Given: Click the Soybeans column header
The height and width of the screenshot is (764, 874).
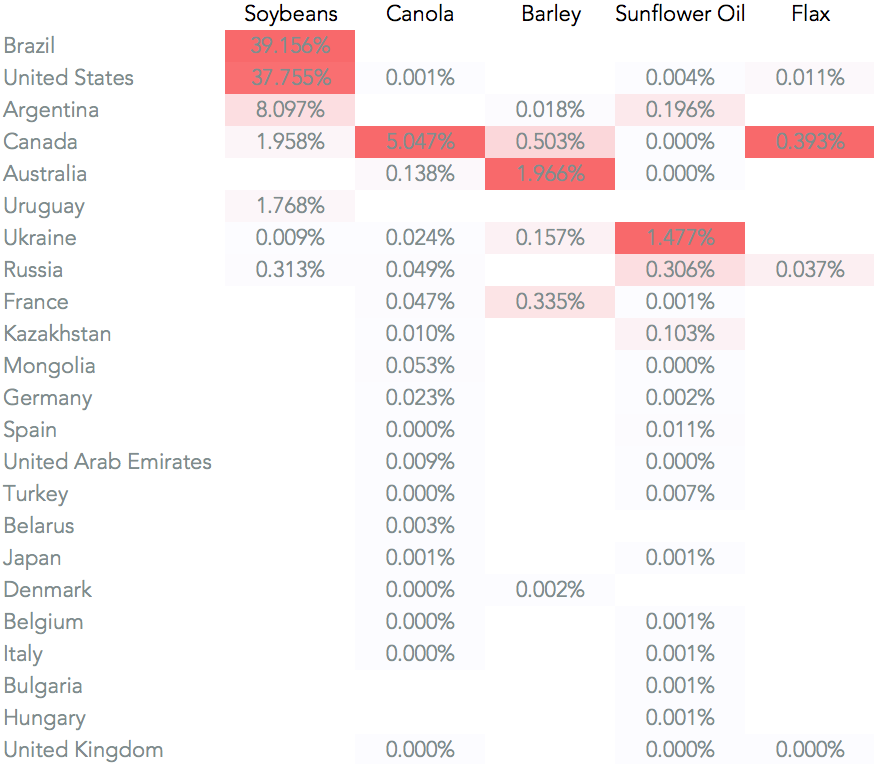Looking at the screenshot, I should 291,14.
